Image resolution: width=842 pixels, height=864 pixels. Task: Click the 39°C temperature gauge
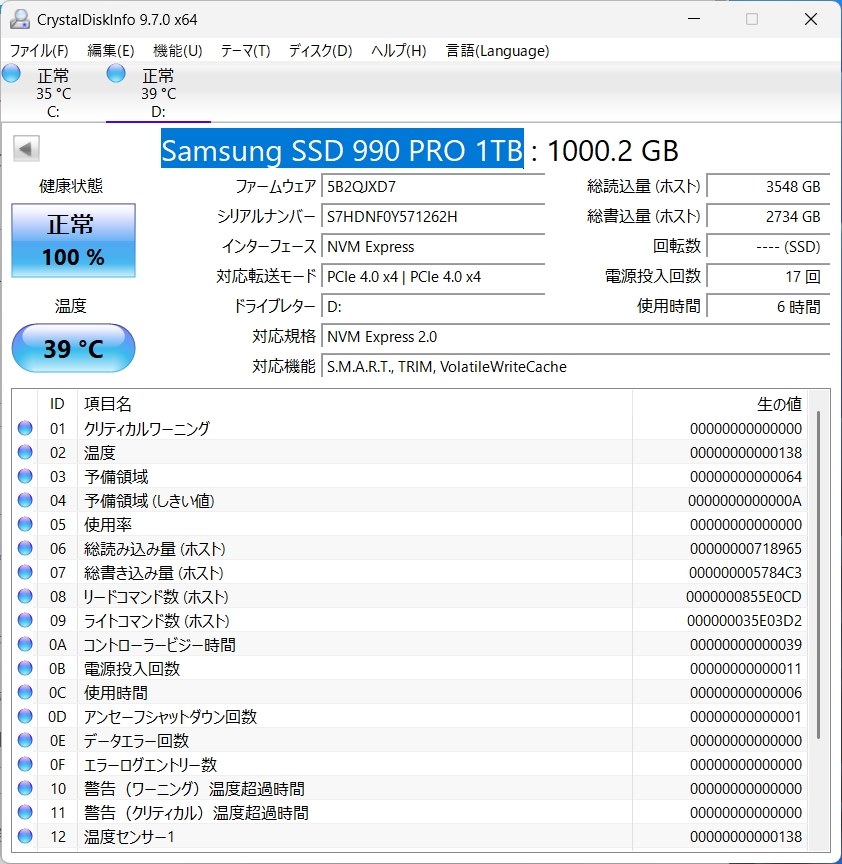pos(72,348)
